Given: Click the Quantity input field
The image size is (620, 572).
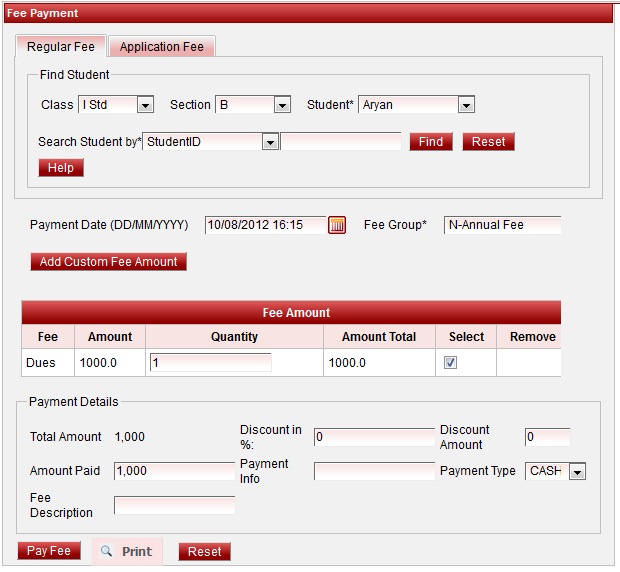Looking at the screenshot, I should coord(210,363).
